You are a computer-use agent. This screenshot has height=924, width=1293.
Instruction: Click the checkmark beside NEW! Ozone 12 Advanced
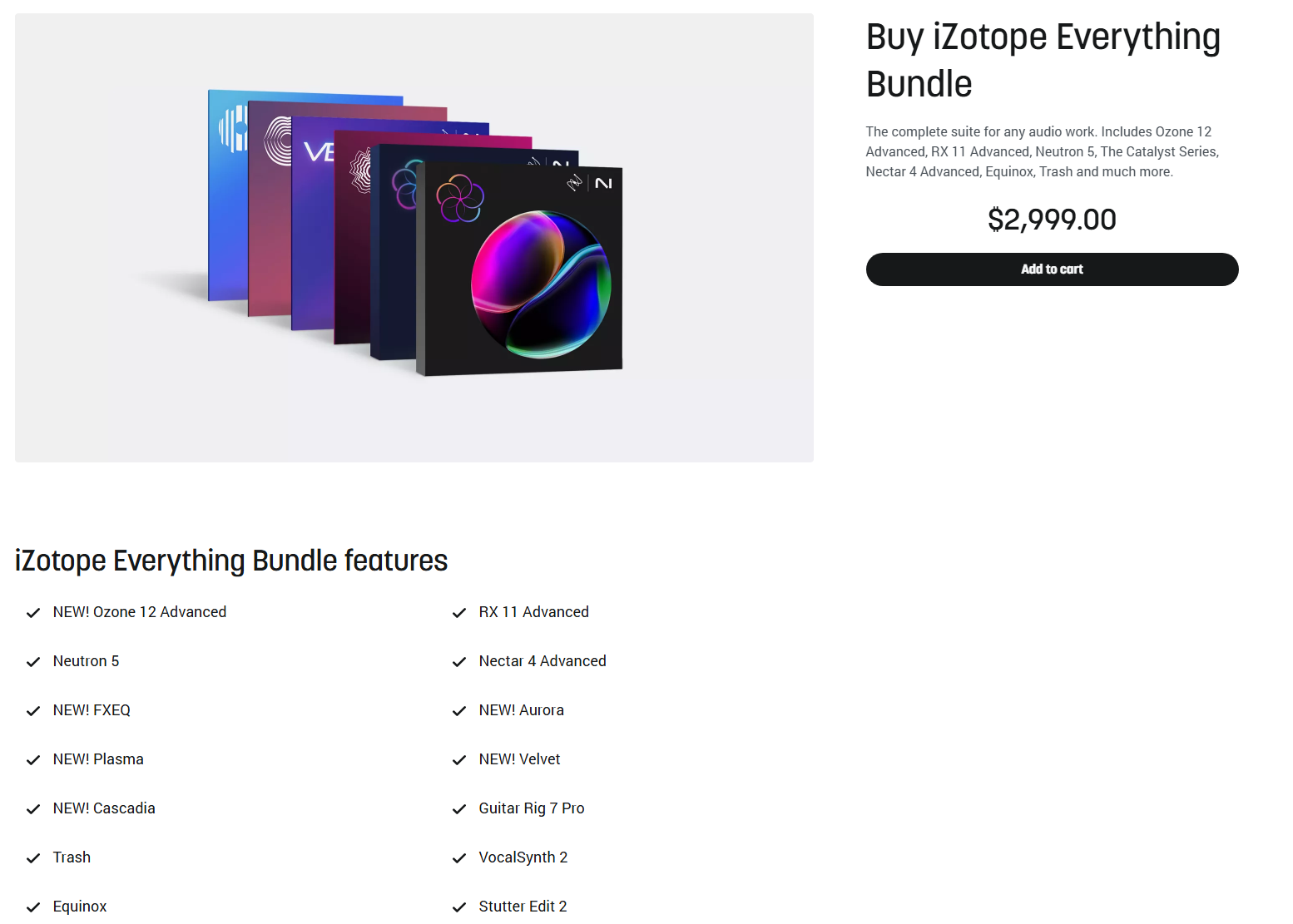coord(33,613)
